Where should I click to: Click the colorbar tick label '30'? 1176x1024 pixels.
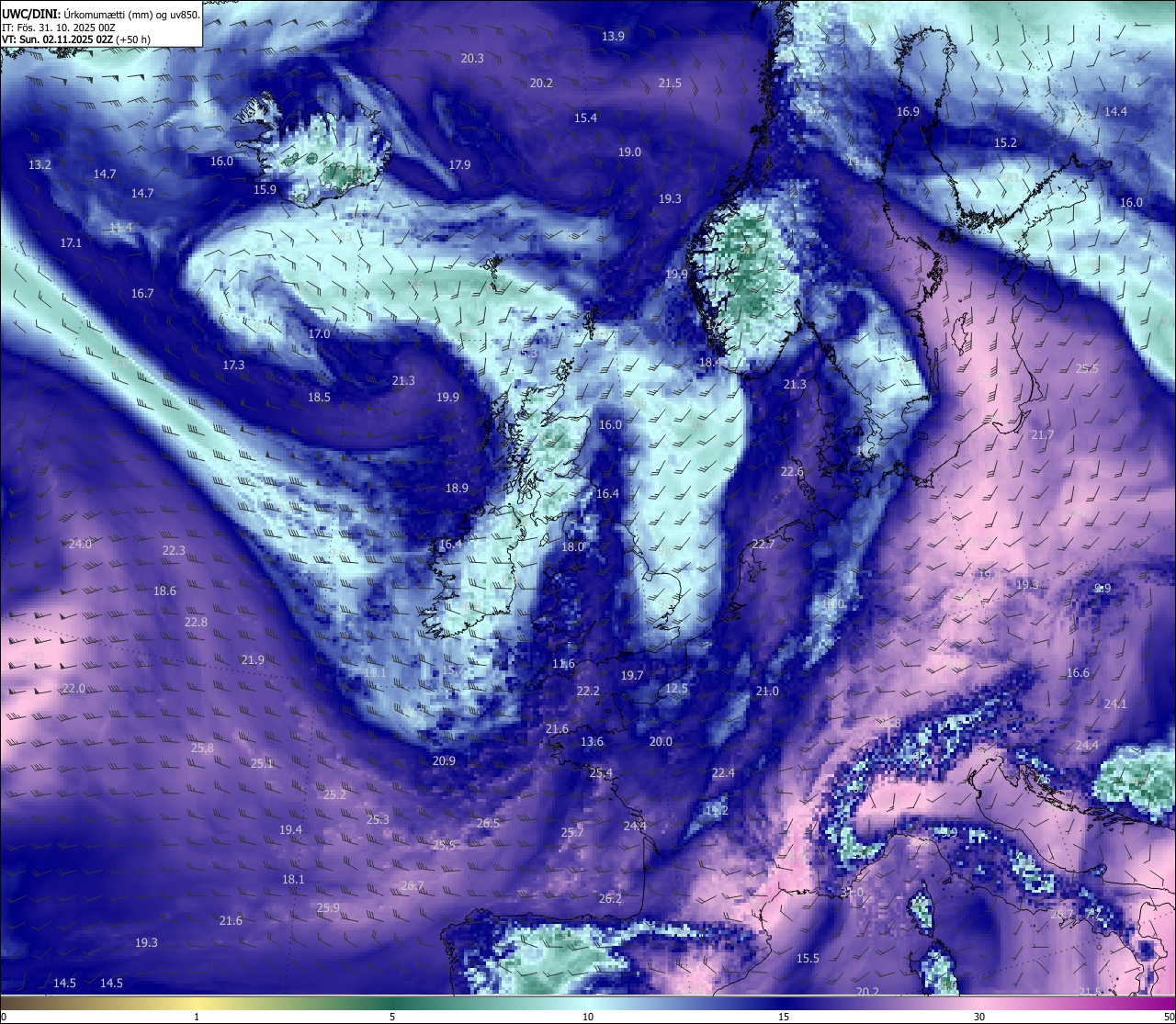979,1017
